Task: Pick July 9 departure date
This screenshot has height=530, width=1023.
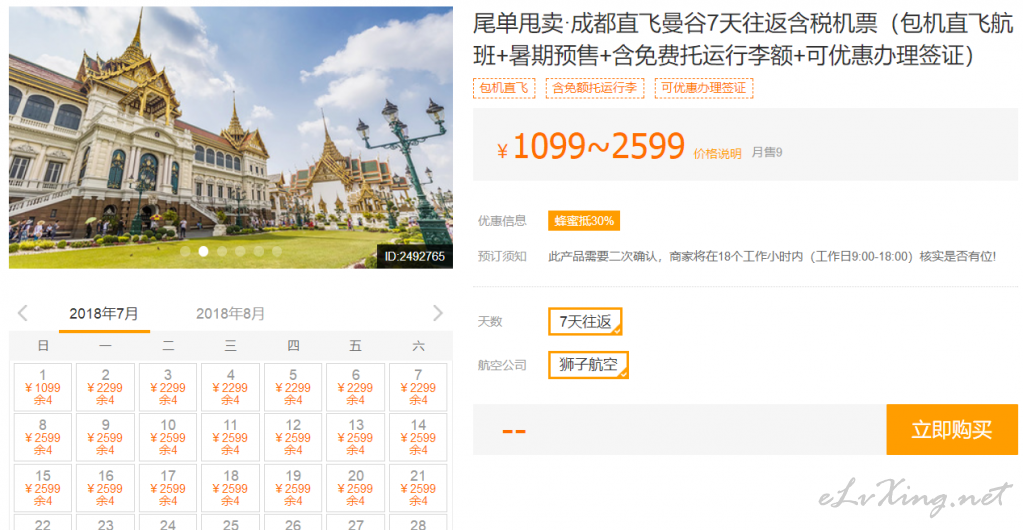Action: (105, 437)
